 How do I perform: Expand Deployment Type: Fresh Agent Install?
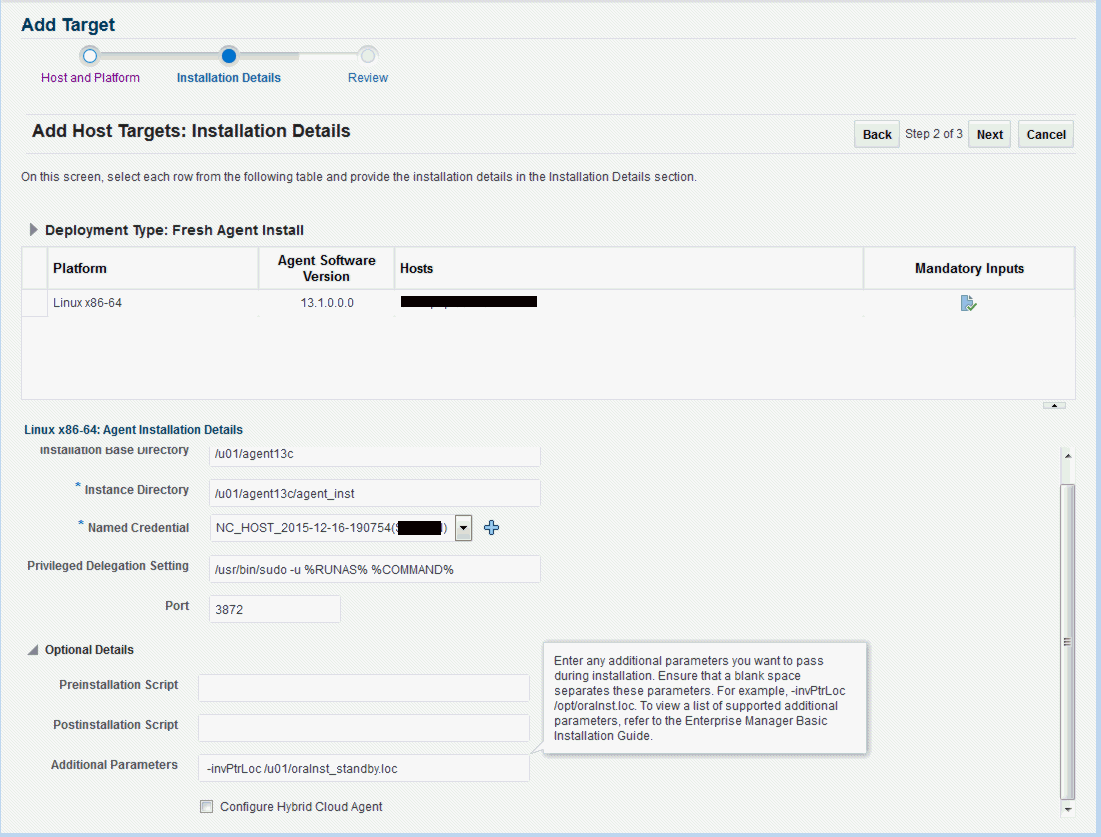(x=33, y=230)
